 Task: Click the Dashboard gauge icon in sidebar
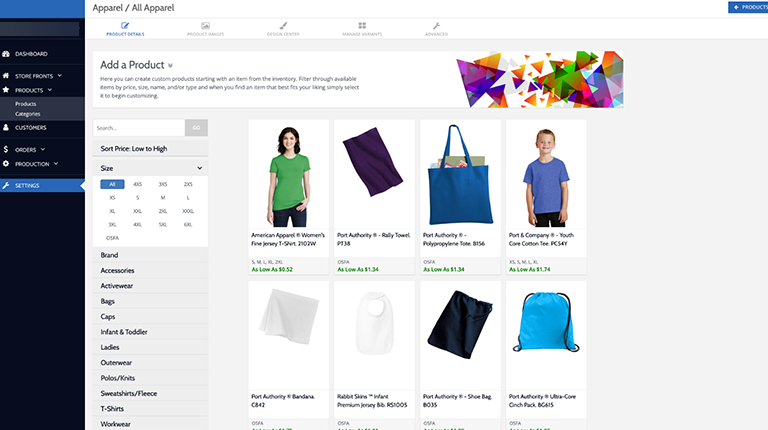(6, 54)
